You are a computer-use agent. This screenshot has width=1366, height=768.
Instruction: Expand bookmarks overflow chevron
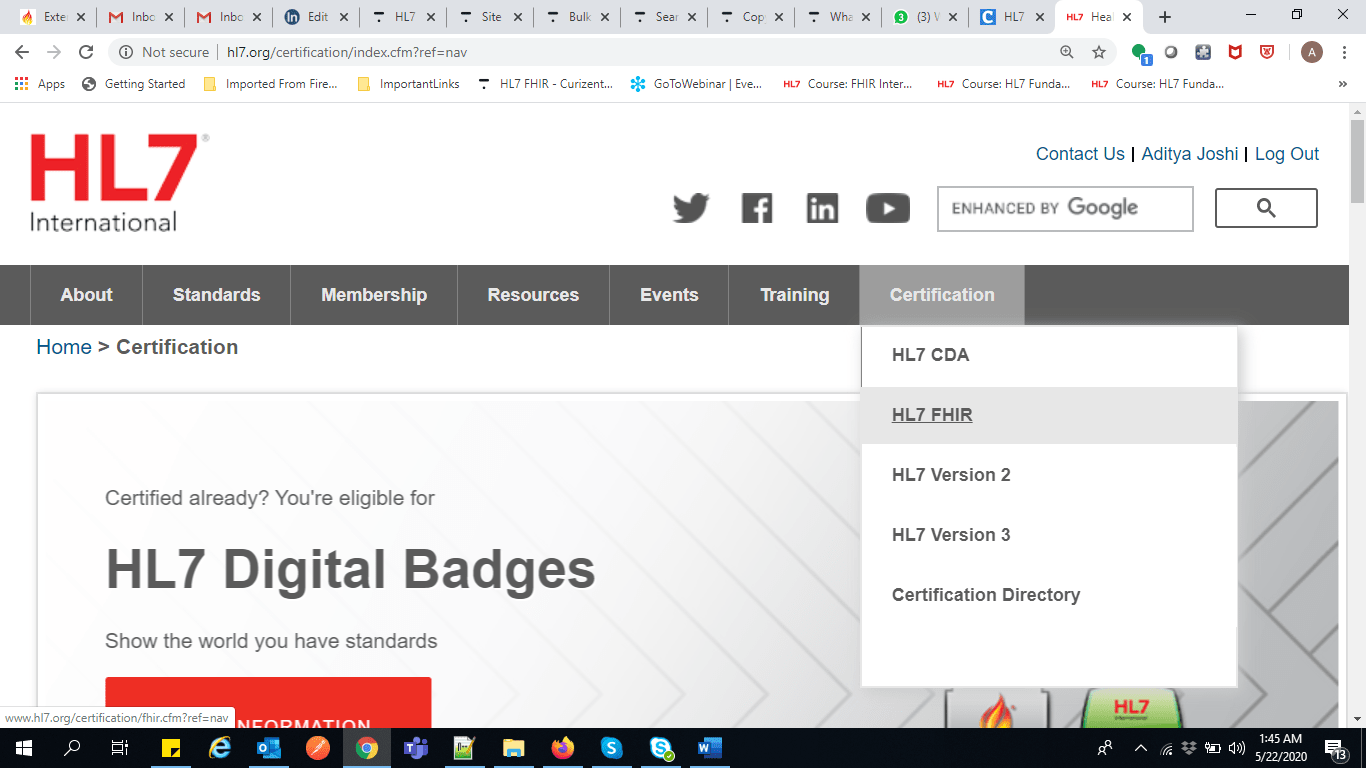point(1342,84)
